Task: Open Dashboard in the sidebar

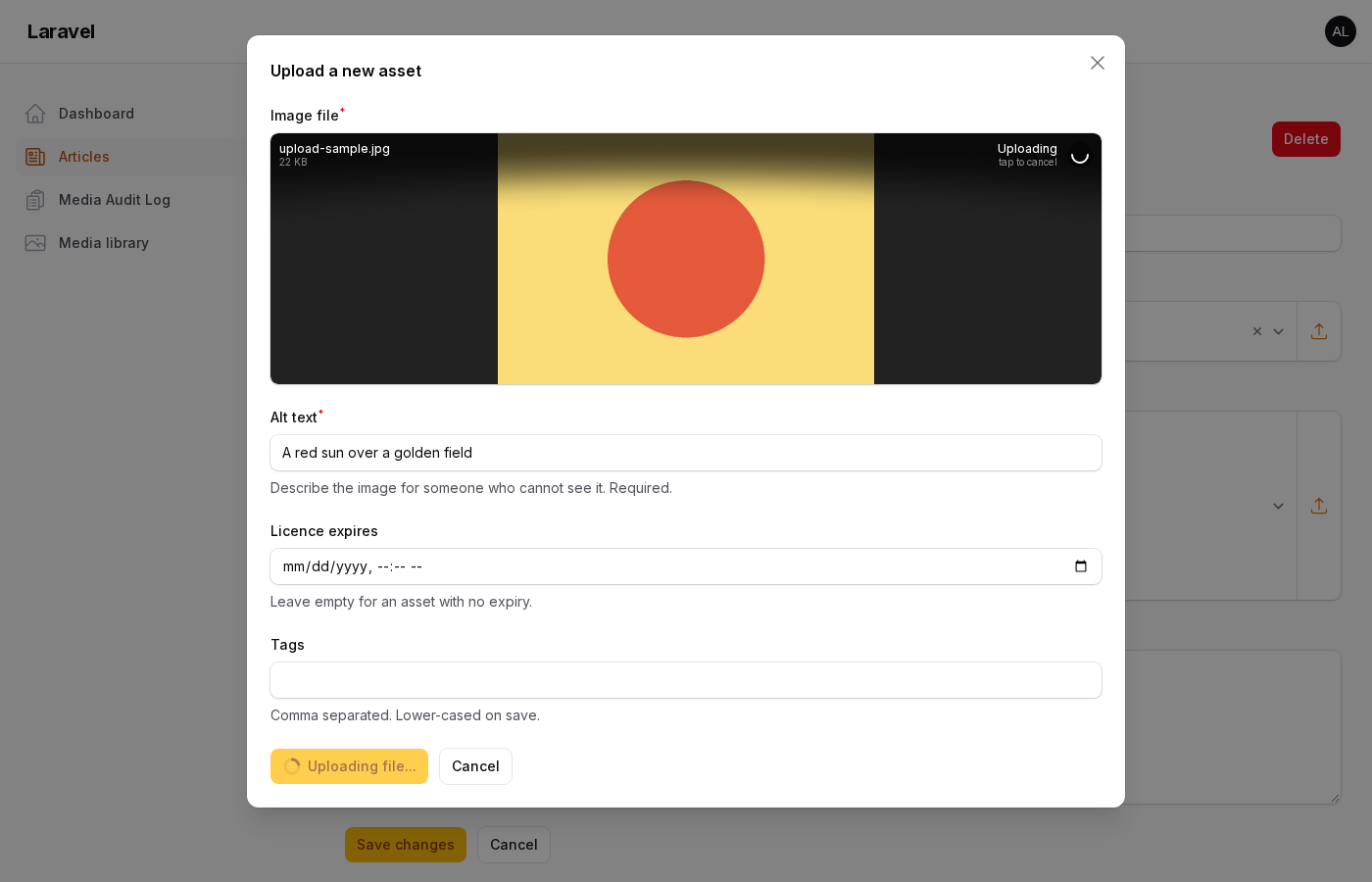Action: click(x=129, y=114)
